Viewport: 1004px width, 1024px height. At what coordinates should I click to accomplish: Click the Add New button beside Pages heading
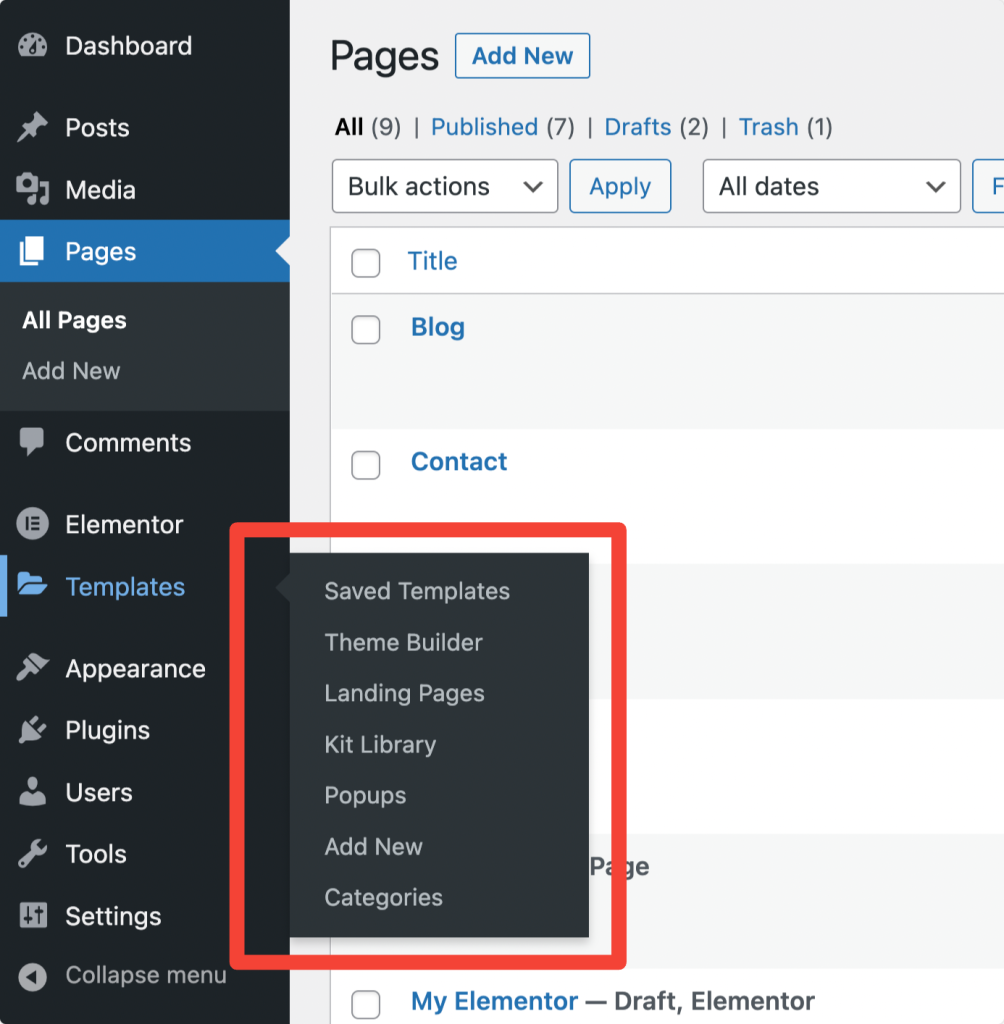523,56
